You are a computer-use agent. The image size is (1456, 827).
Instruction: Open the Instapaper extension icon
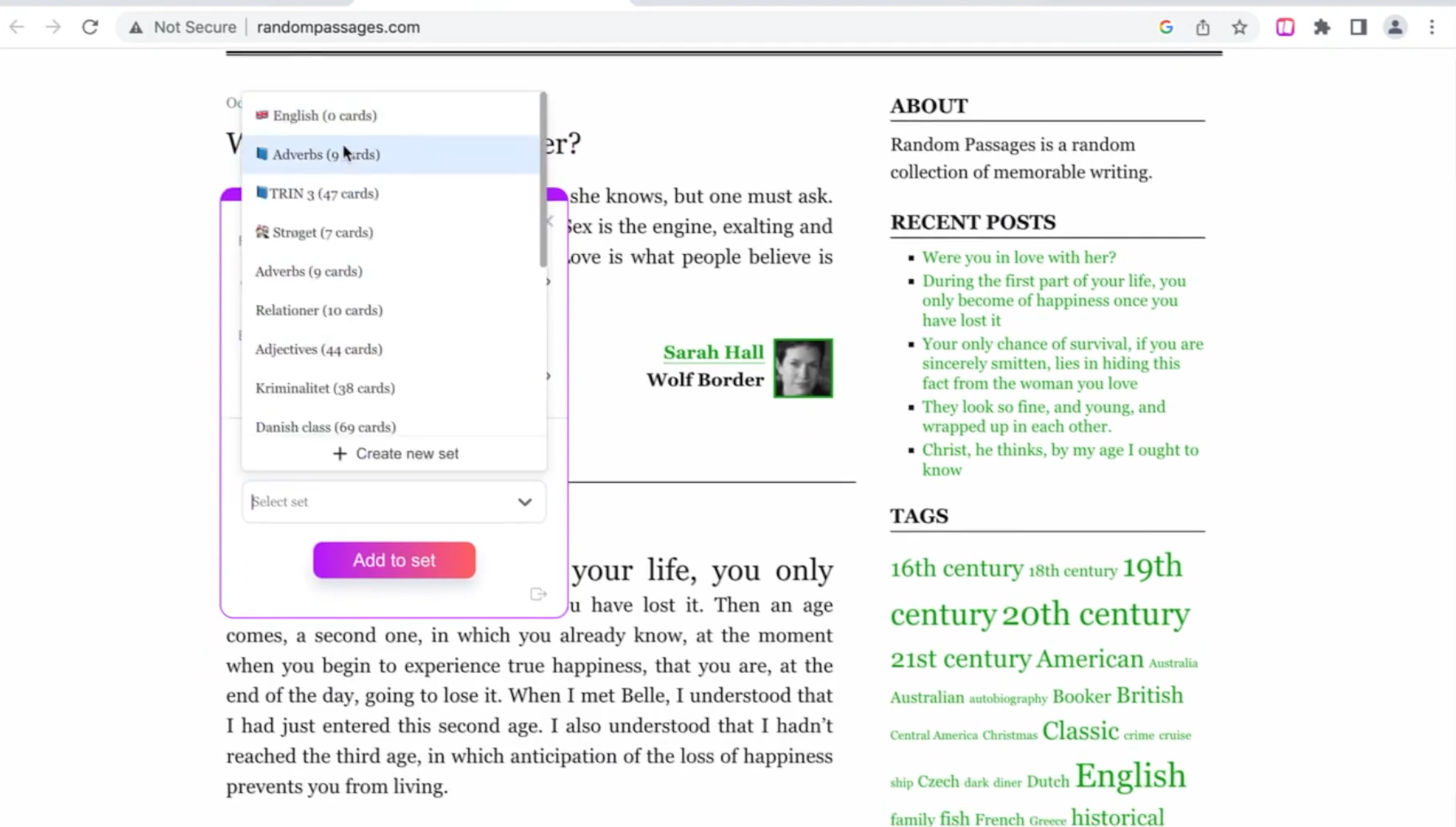(1284, 27)
